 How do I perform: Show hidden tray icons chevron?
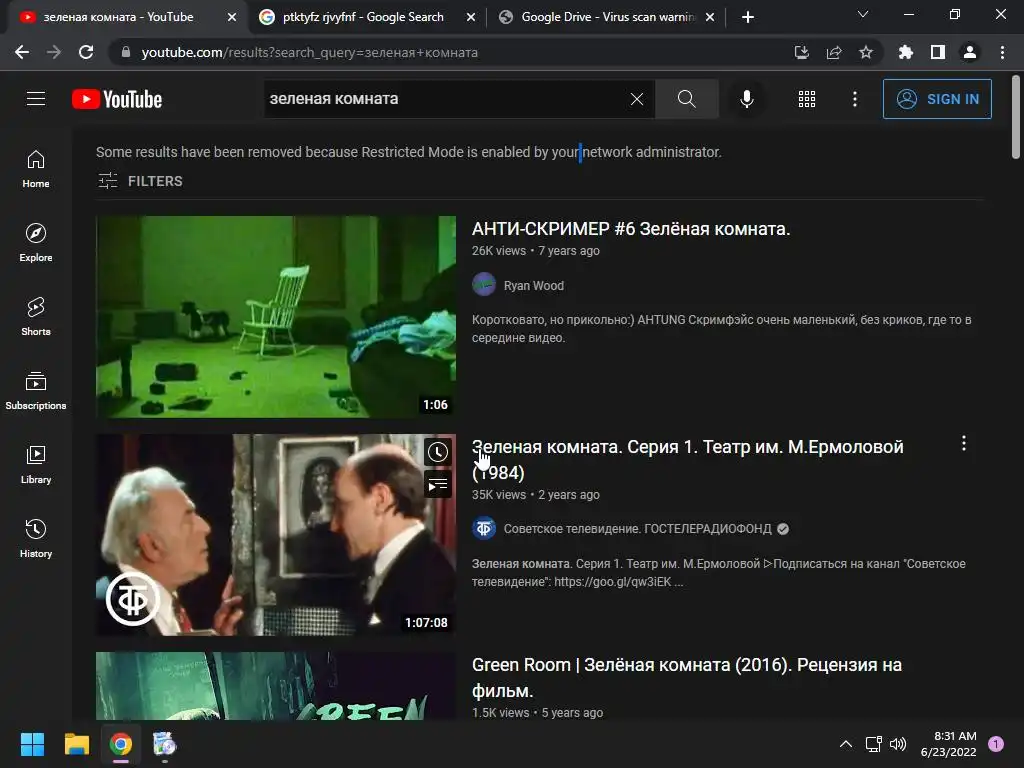(x=846, y=744)
